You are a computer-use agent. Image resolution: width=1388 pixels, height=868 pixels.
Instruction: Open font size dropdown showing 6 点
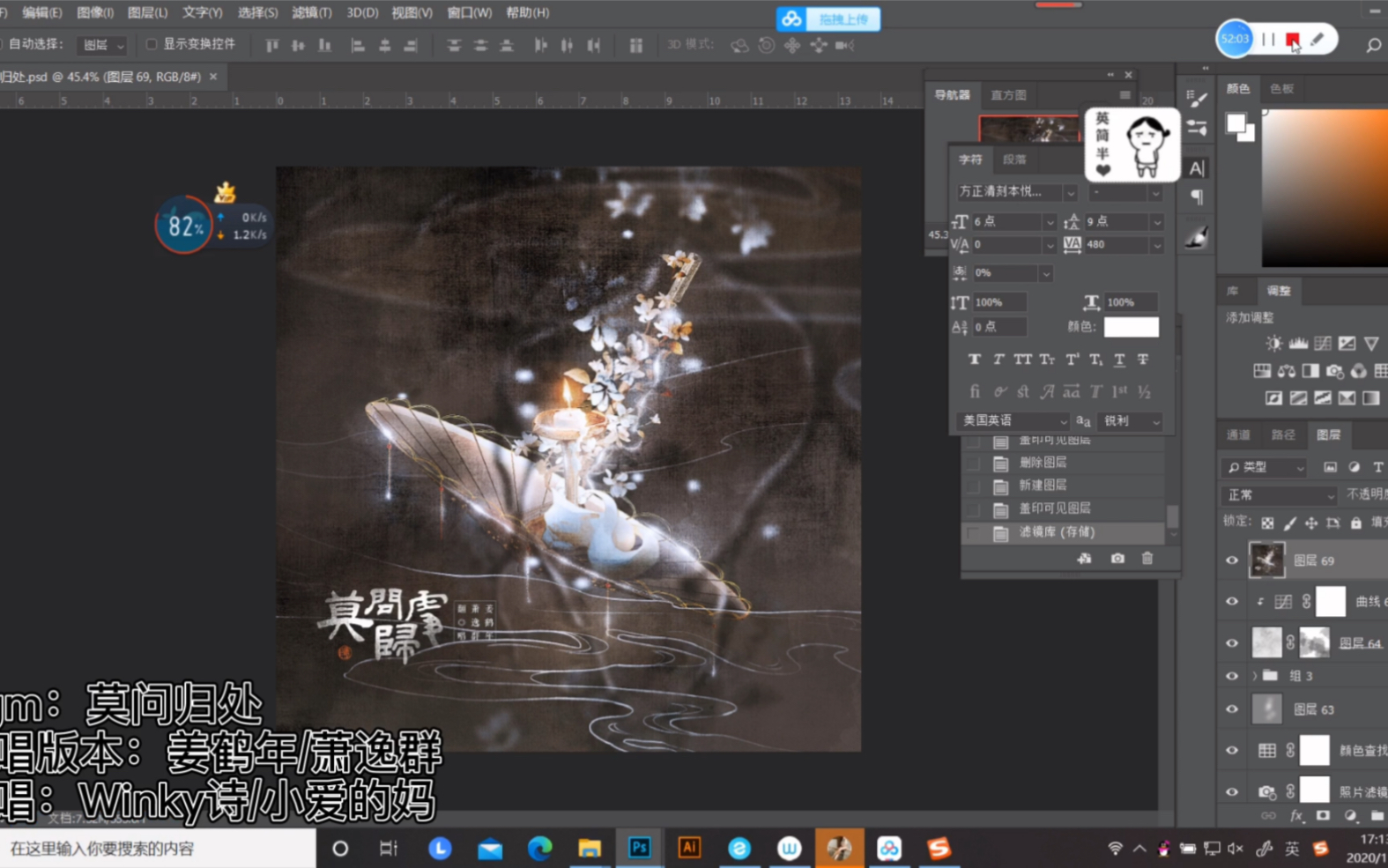pyautogui.click(x=1049, y=222)
